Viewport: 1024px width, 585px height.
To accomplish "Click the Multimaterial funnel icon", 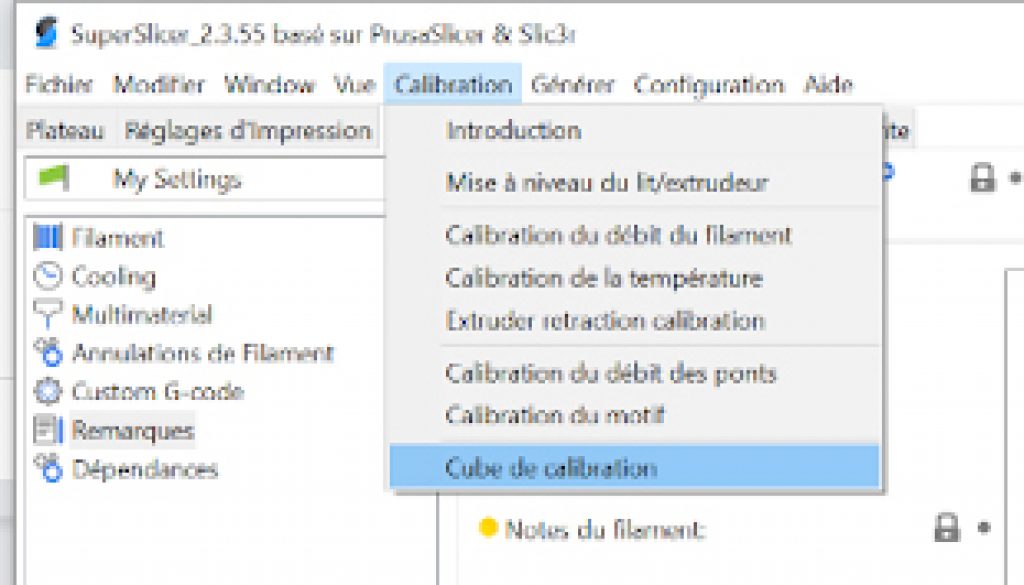I will [48, 314].
